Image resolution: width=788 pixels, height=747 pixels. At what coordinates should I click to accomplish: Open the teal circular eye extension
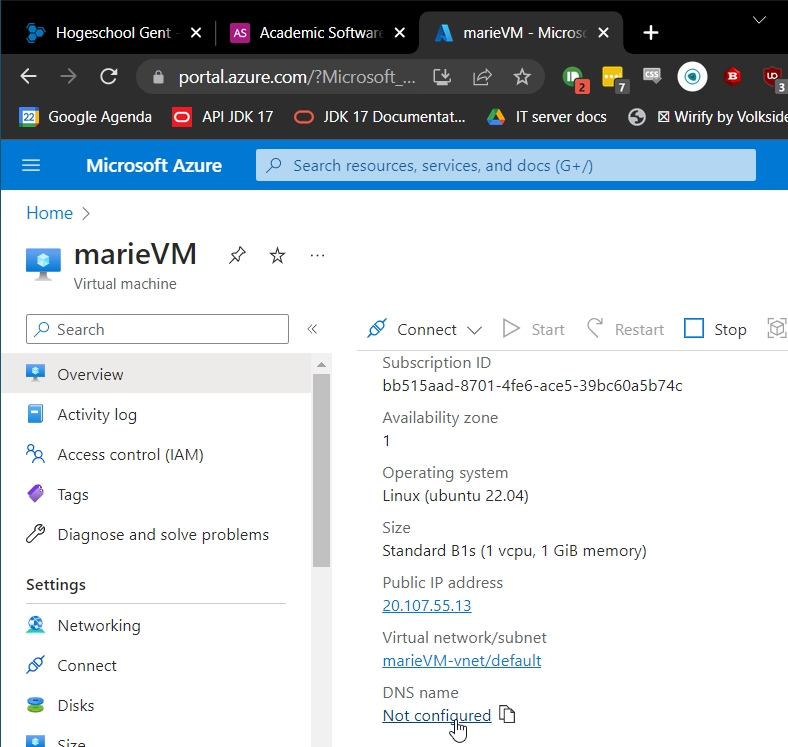pos(692,77)
